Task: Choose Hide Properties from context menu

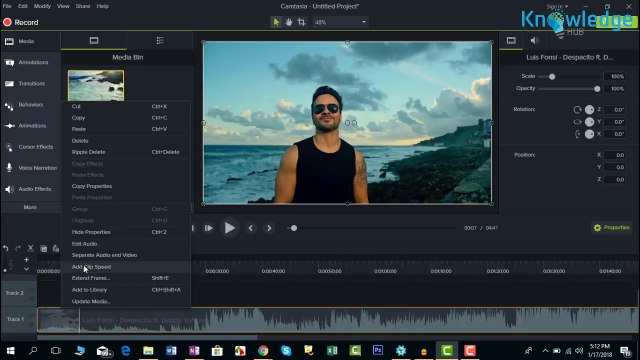Action: point(126,232)
